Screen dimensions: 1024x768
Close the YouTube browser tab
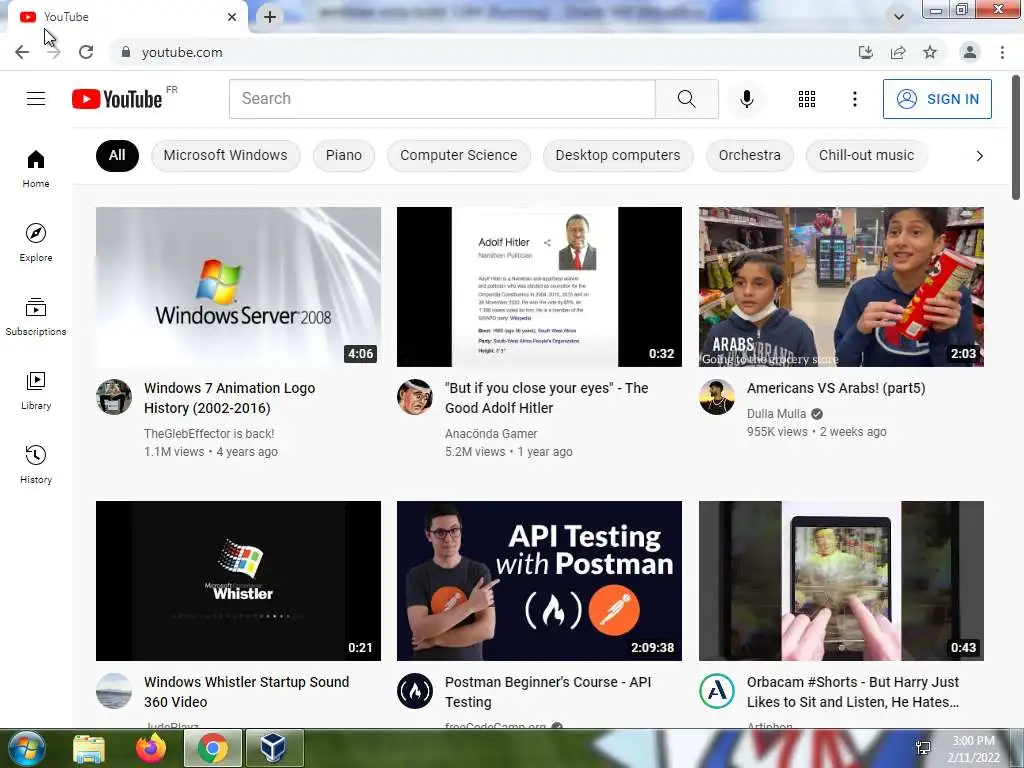[x=232, y=17]
